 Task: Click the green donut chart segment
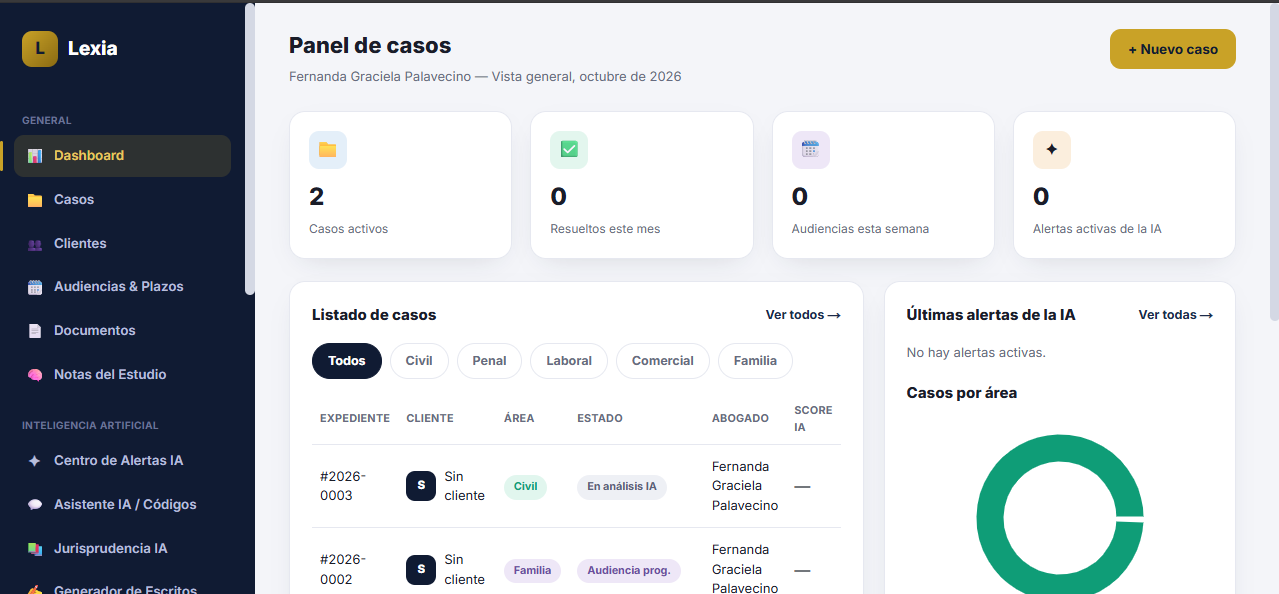pos(989,519)
